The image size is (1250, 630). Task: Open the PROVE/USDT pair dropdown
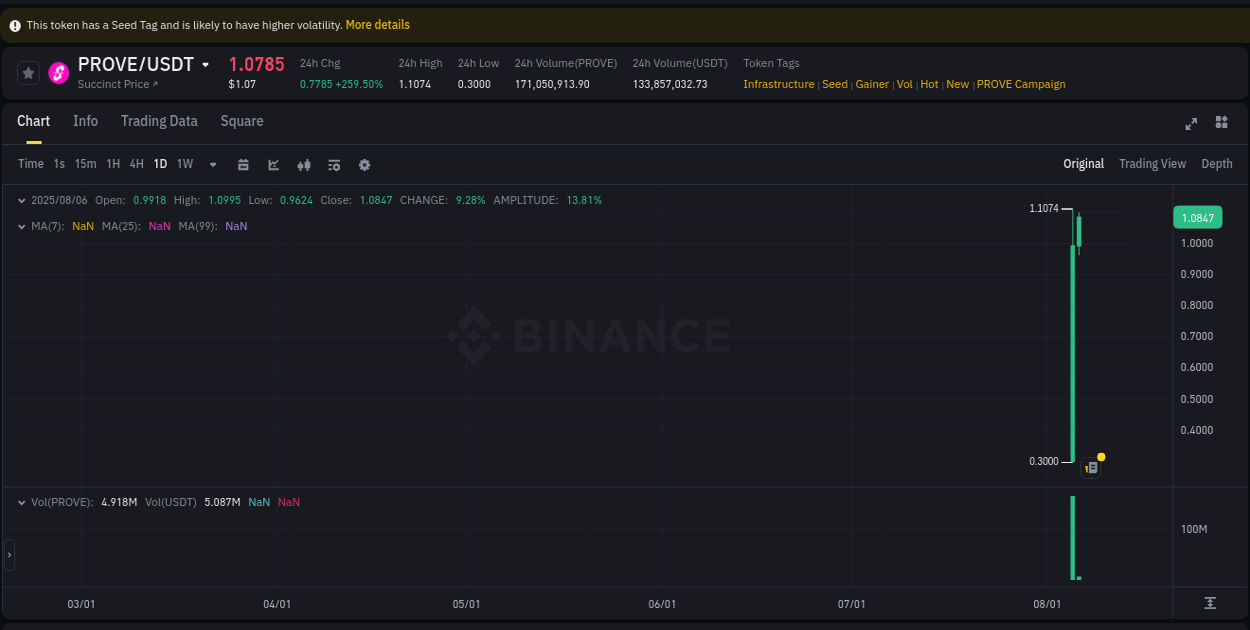point(206,64)
